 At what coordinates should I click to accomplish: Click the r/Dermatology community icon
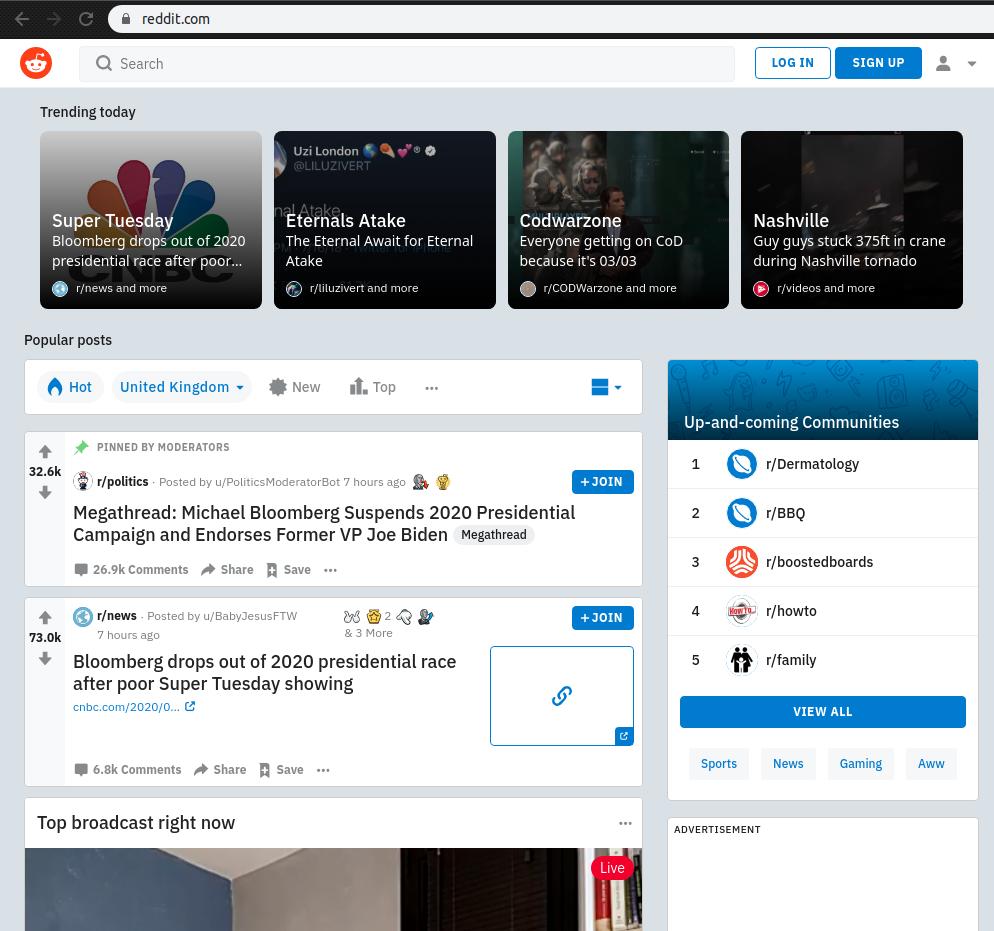tap(742, 464)
